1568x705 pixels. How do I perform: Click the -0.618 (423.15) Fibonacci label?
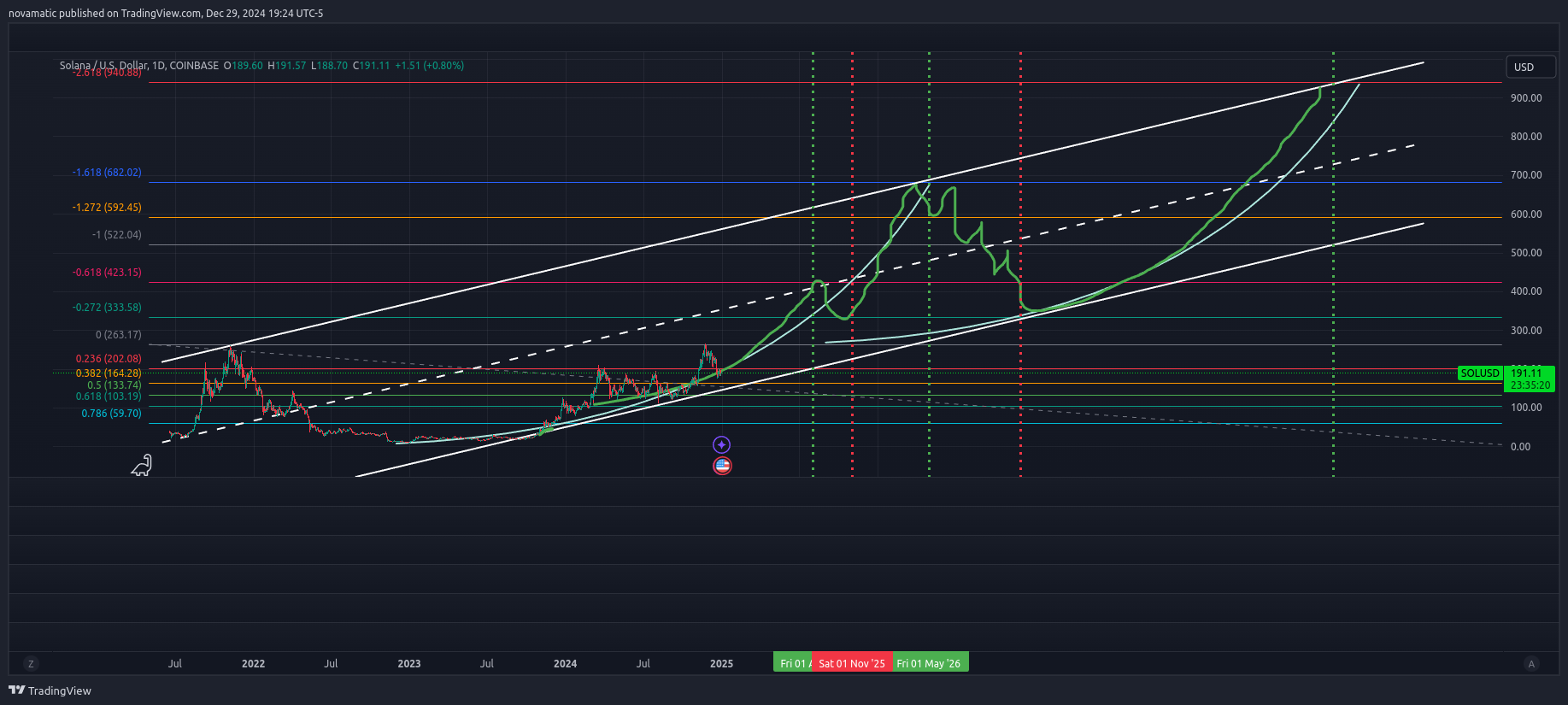click(107, 273)
